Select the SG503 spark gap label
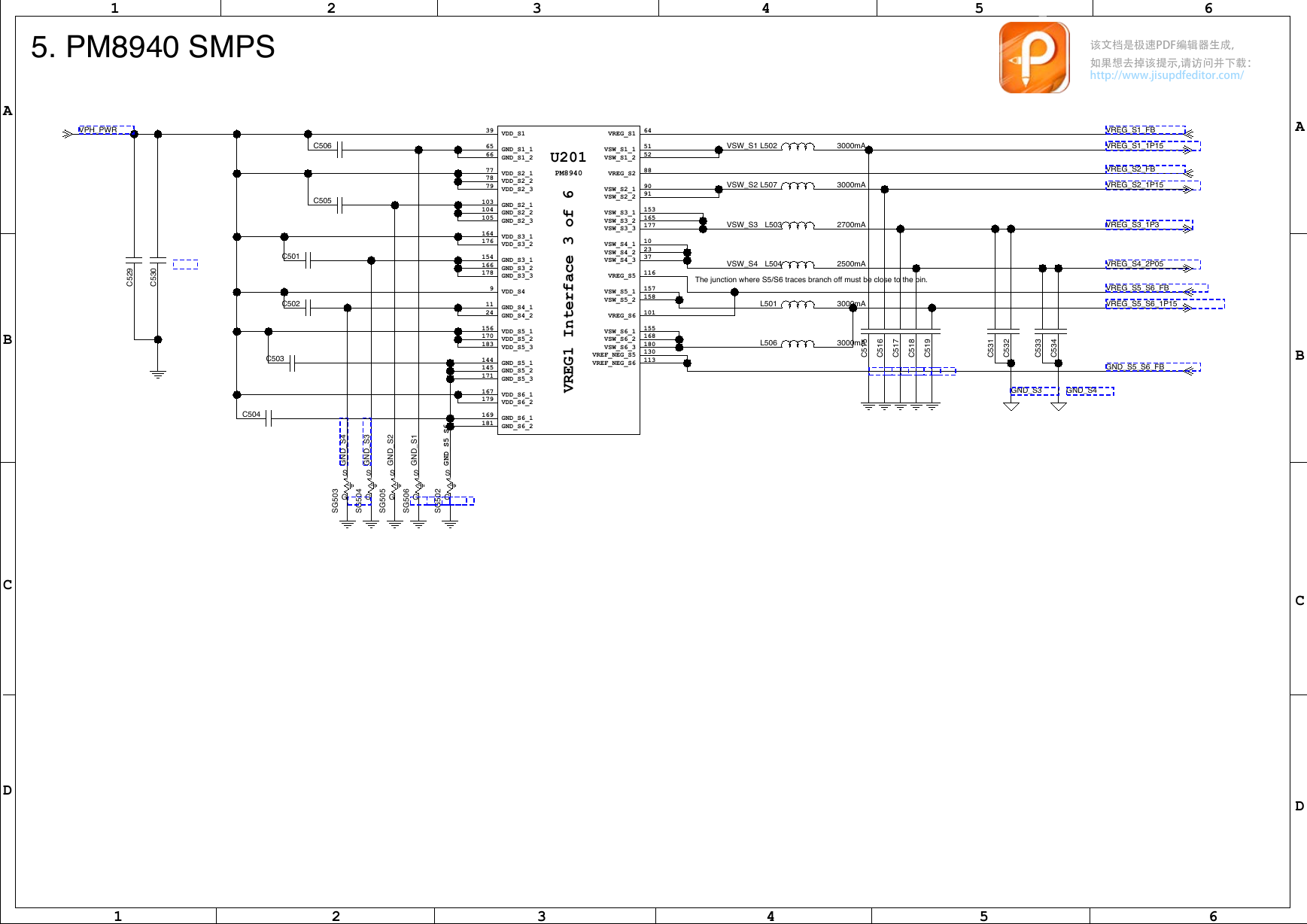 (335, 501)
